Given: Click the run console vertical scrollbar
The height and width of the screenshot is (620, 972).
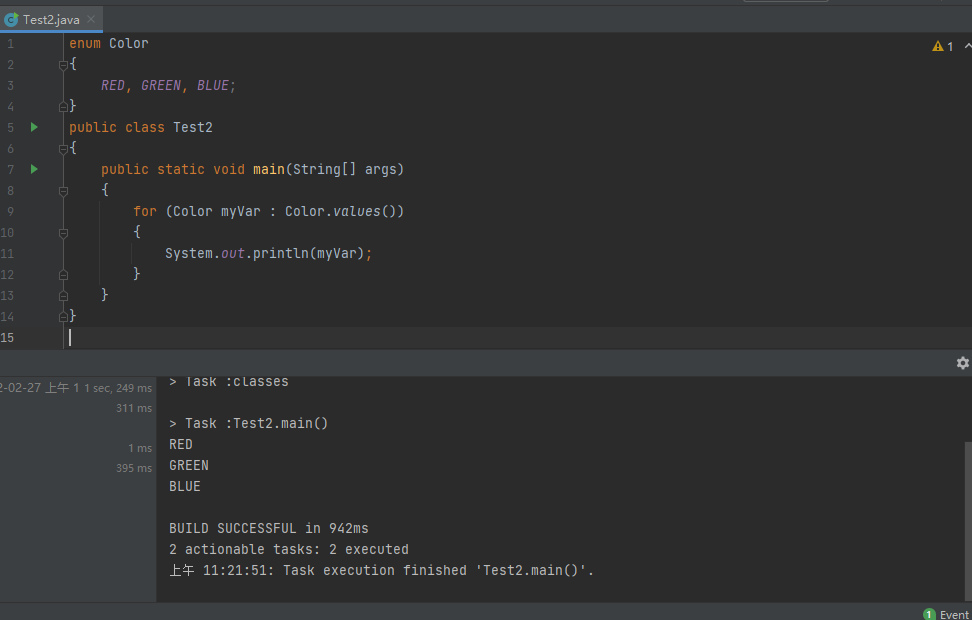Looking at the screenshot, I should pos(967,520).
